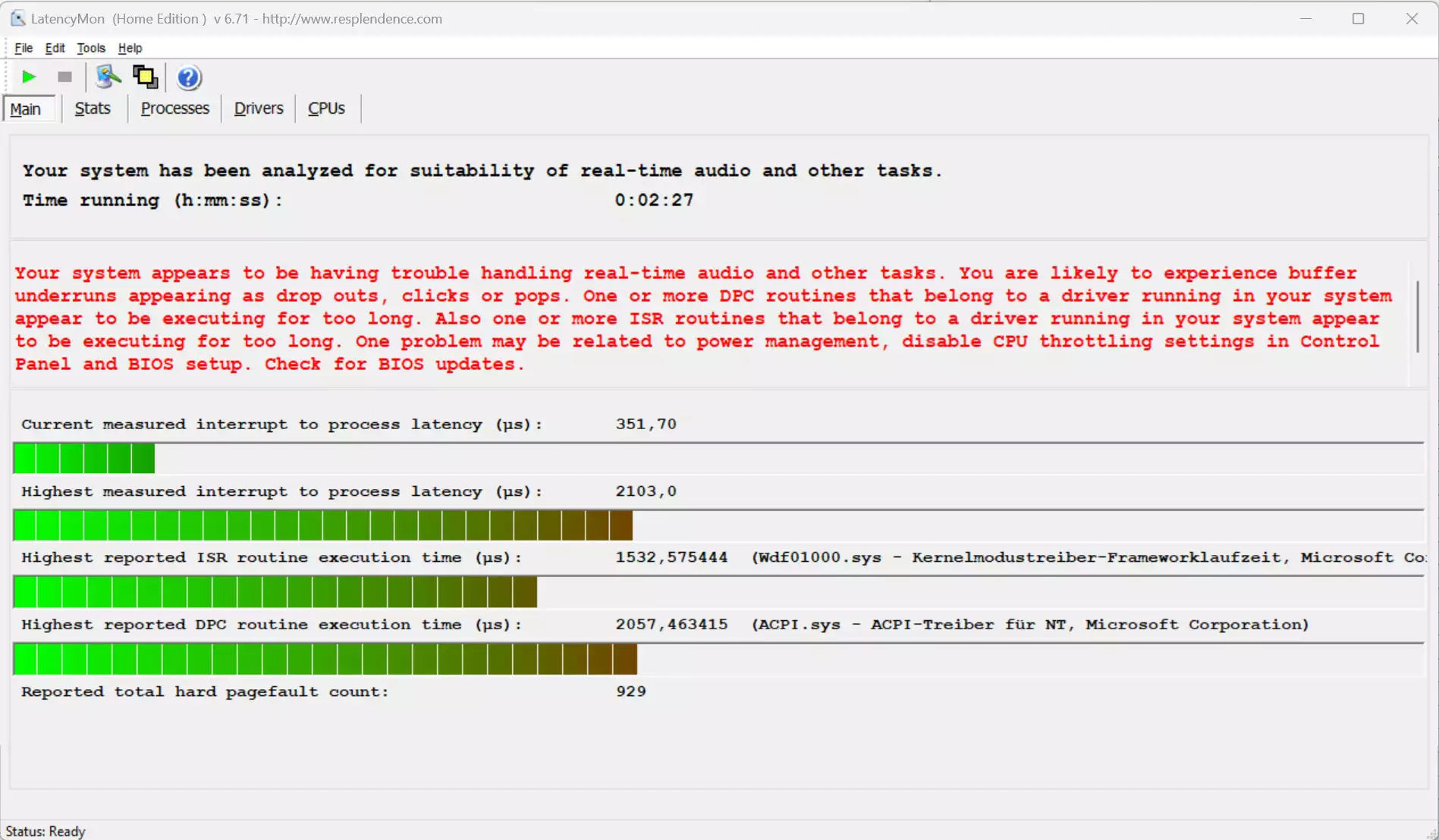Image resolution: width=1439 pixels, height=840 pixels.
Task: Click the ISR routine execution time bar
Action: click(718, 591)
